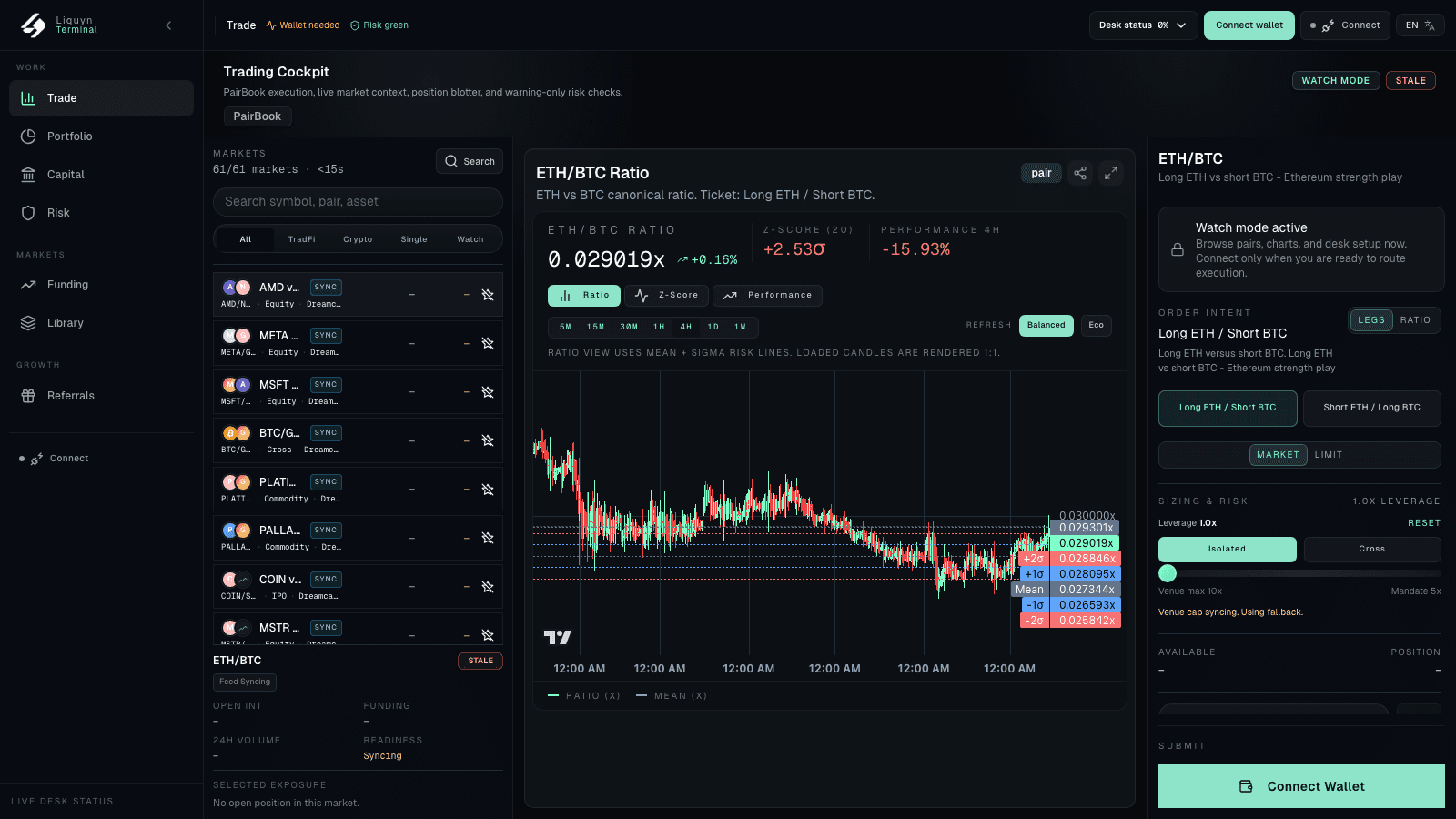Open Library in the sidebar
Screen dimensions: 1456x819
[x=101, y=323]
